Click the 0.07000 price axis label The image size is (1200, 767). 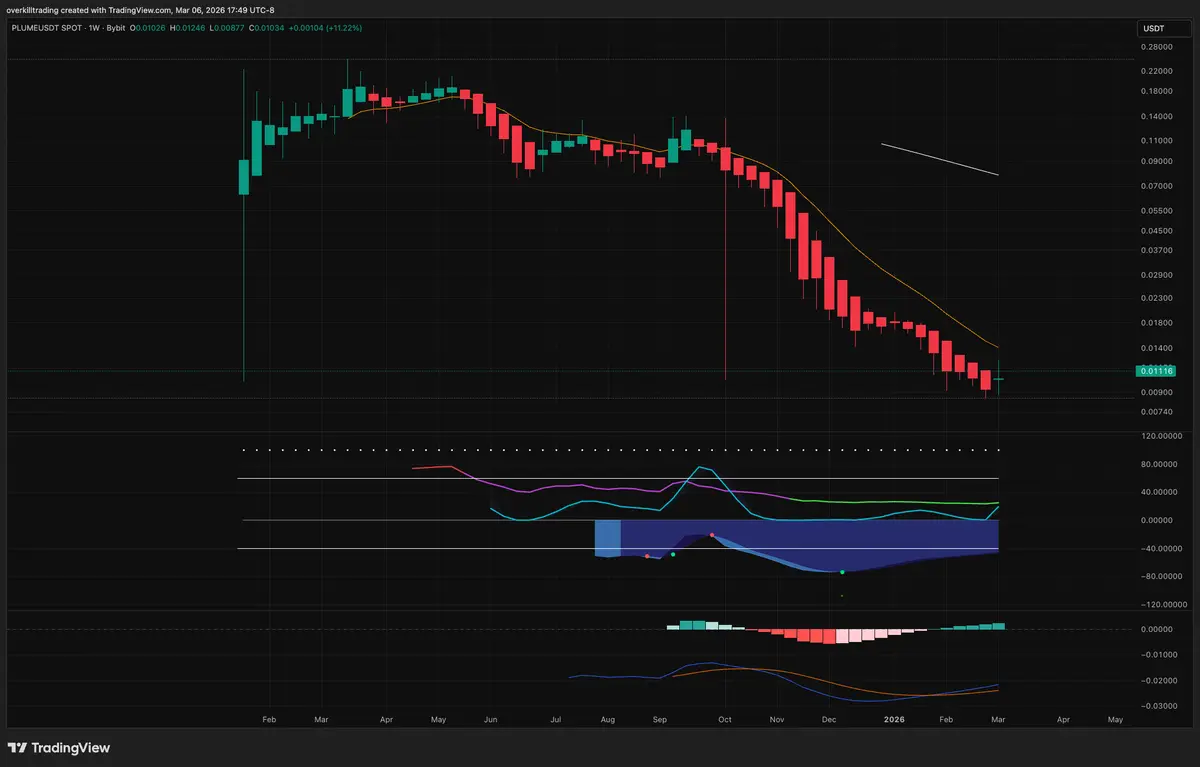[x=1157, y=186]
